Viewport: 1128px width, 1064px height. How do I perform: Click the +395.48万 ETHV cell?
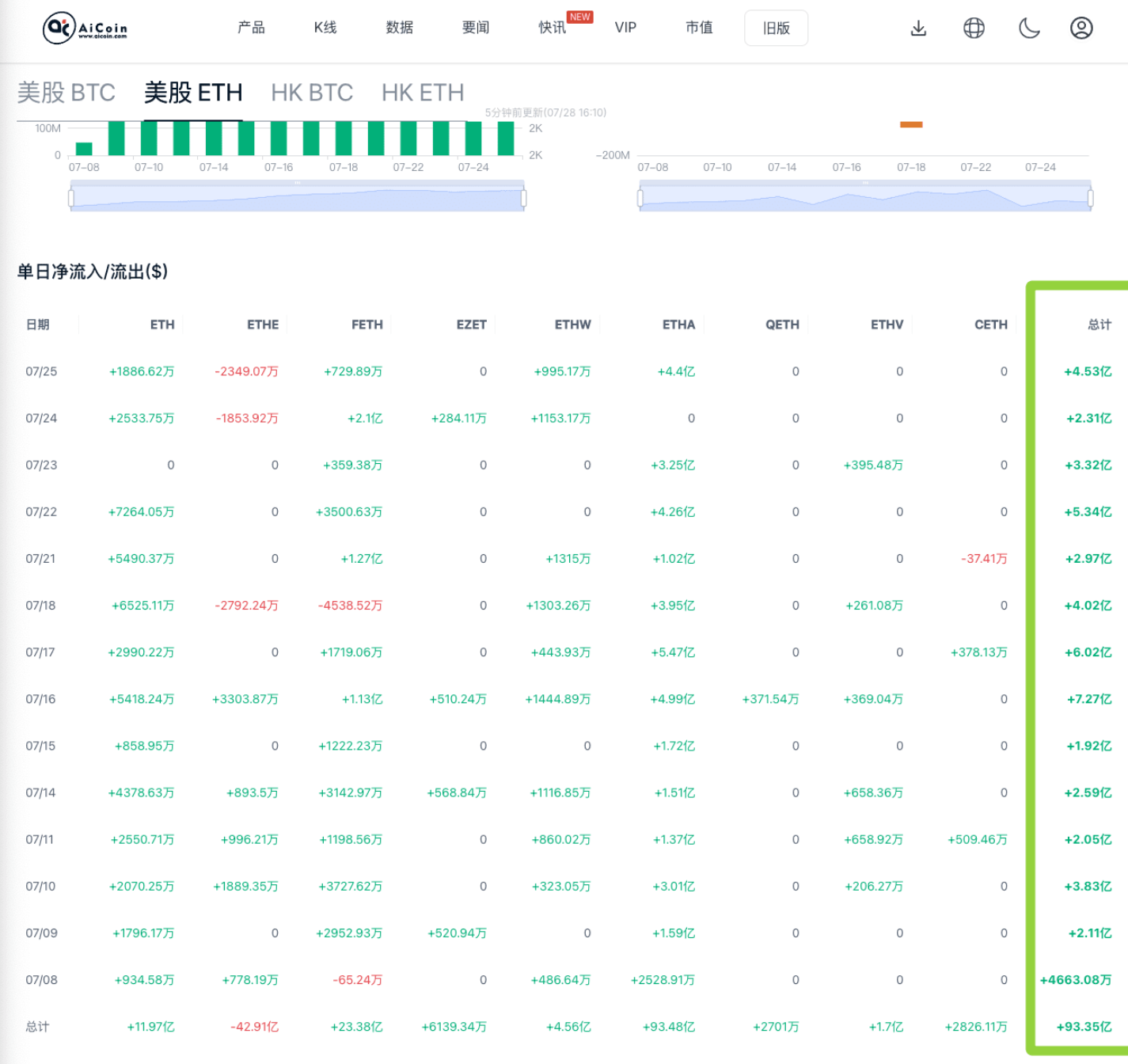874,465
